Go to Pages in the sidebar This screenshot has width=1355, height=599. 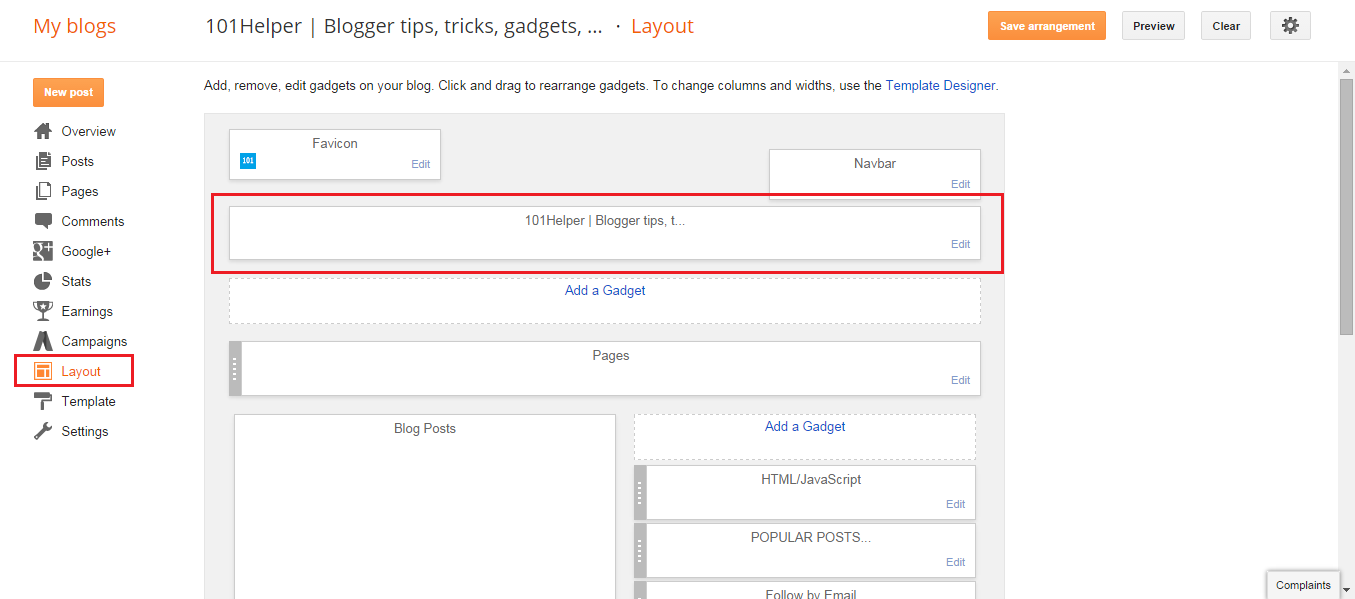(80, 191)
